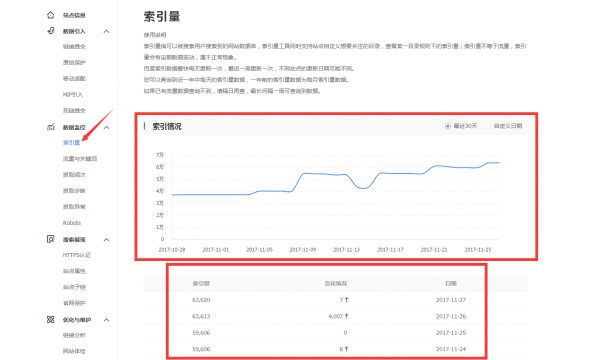
Task: Click the 索引情况 panel title
Action: click(x=167, y=127)
